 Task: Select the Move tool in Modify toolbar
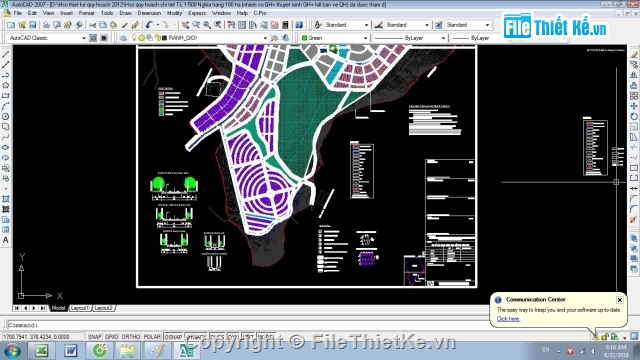(633, 106)
